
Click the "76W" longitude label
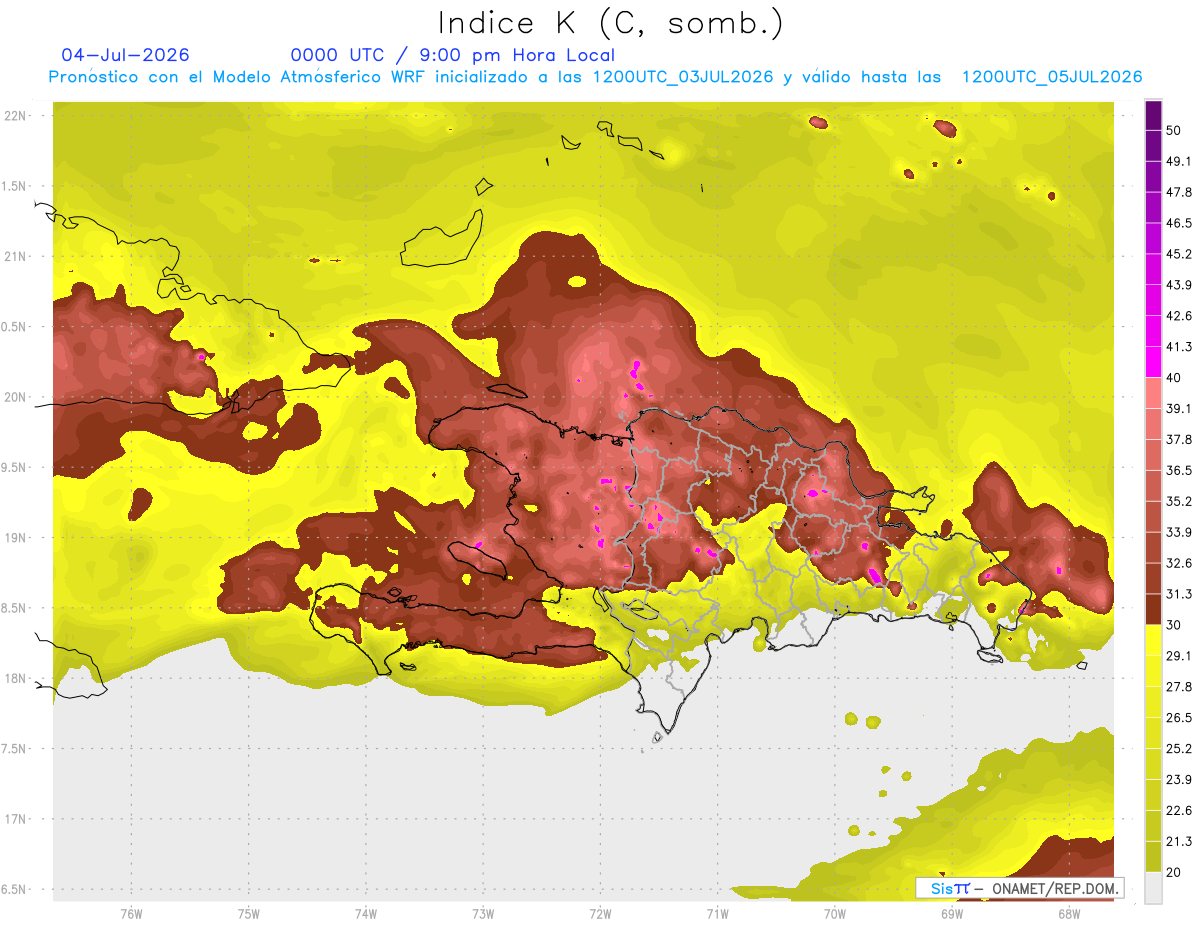pyautogui.click(x=131, y=913)
